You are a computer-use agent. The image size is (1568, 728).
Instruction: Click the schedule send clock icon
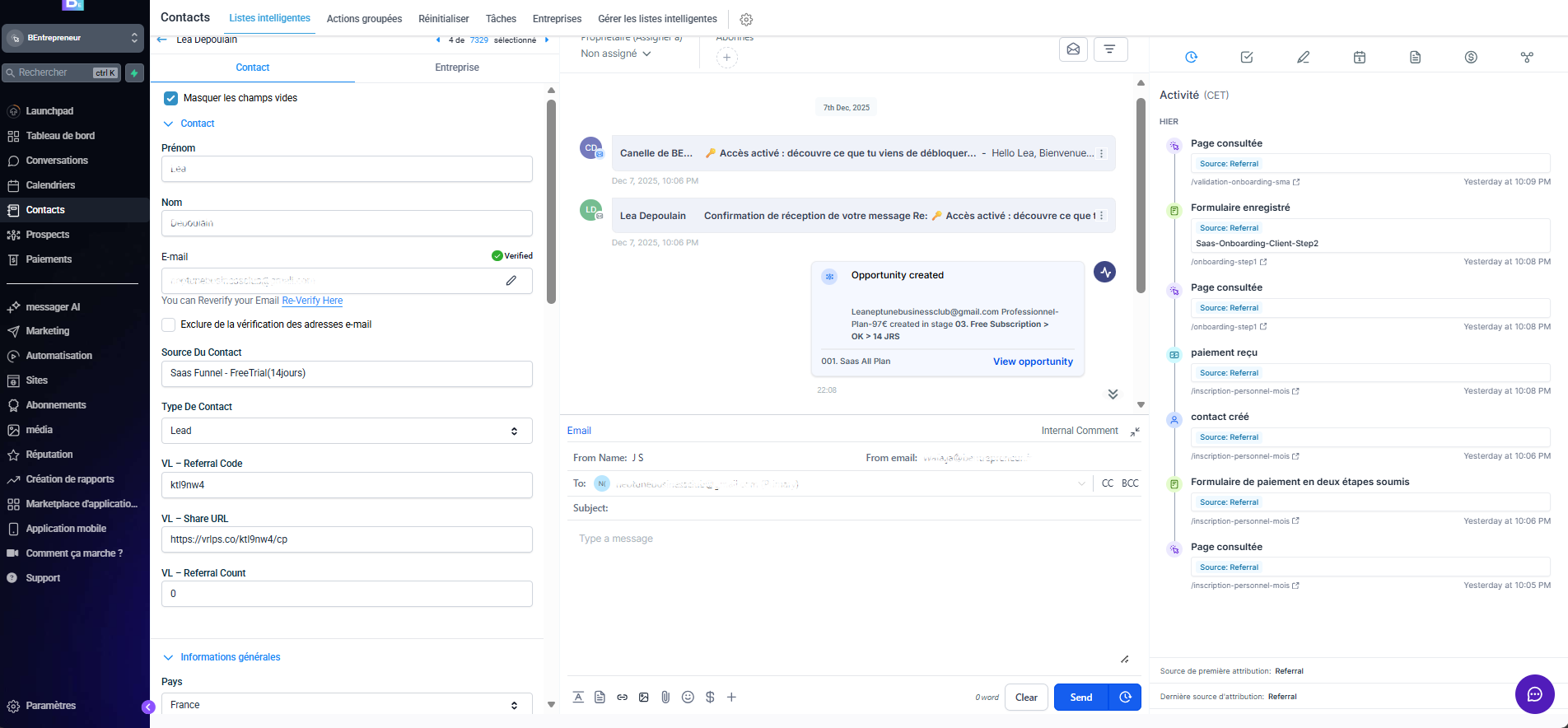(1125, 698)
